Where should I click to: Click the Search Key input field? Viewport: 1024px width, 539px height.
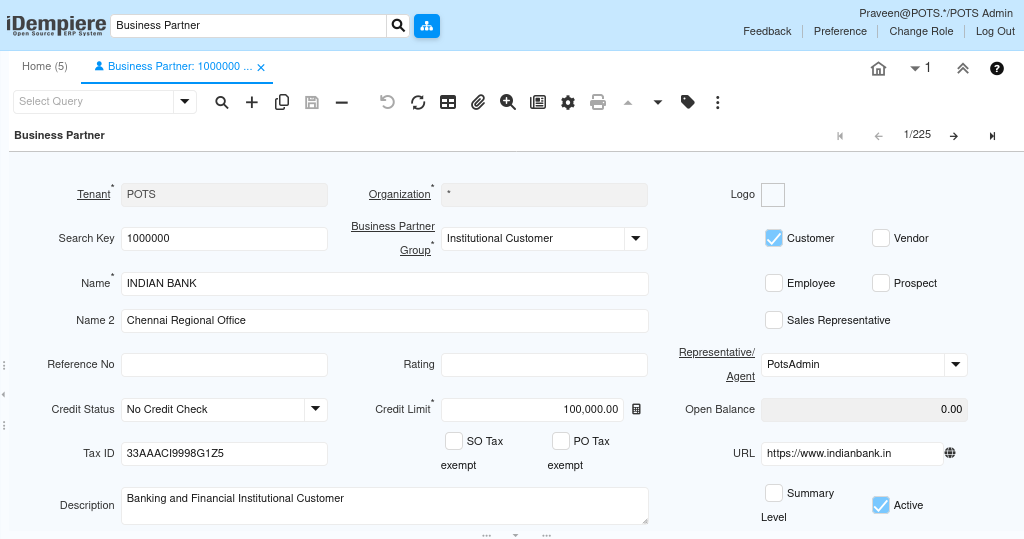click(x=224, y=238)
